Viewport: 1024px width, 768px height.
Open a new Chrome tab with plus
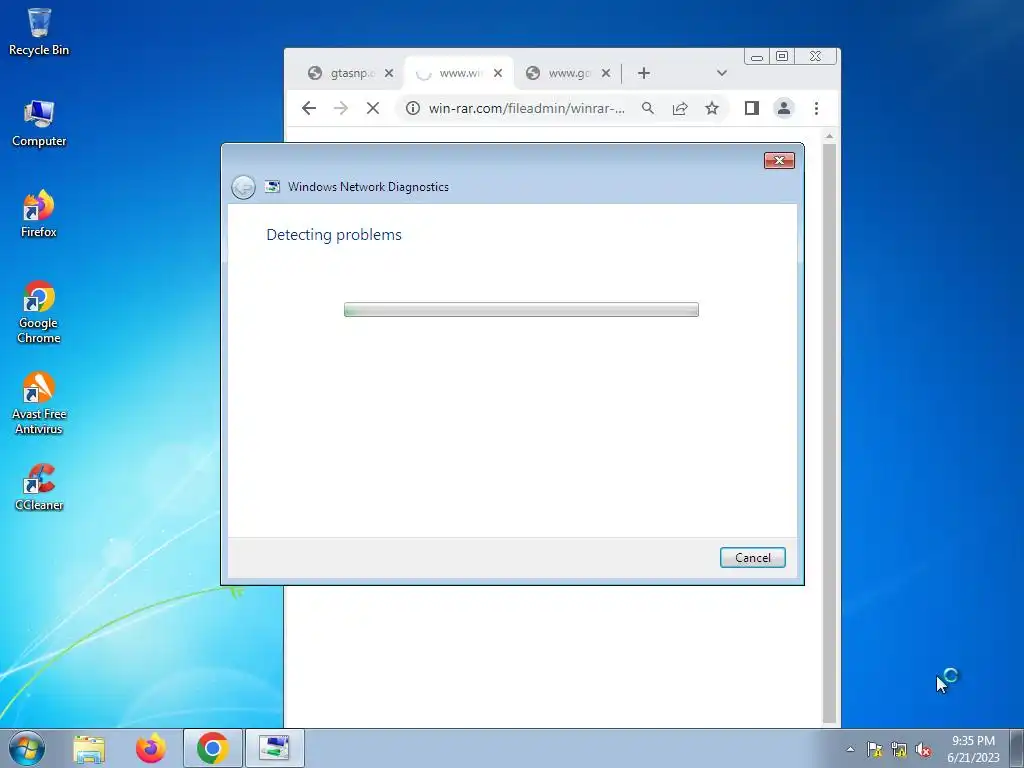click(644, 73)
